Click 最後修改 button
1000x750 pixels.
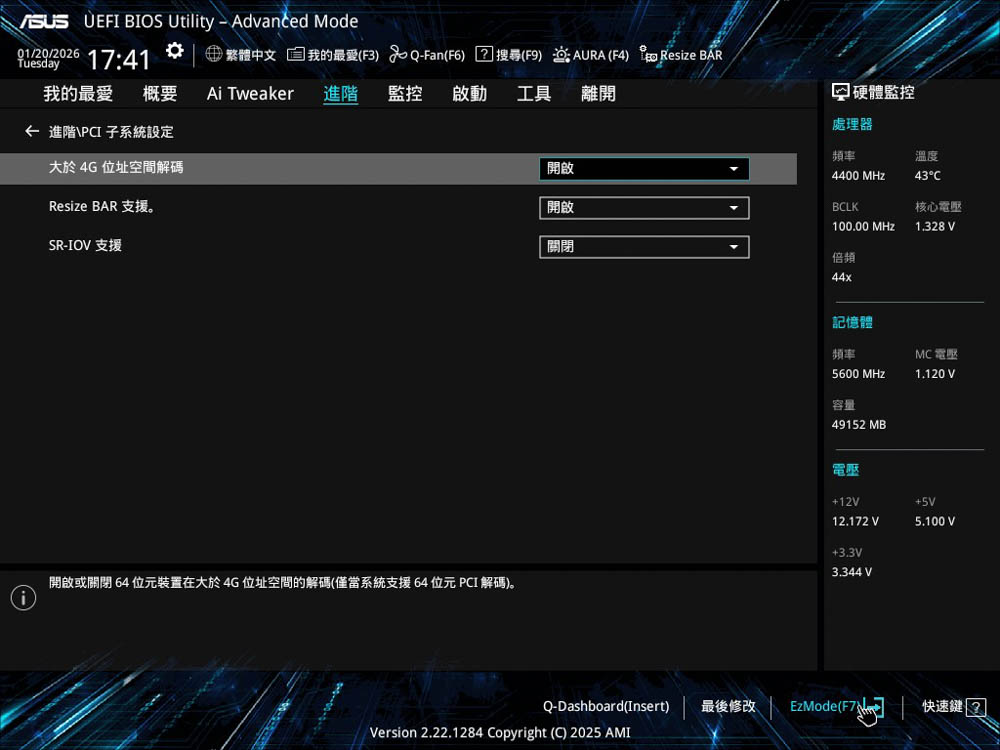pos(728,707)
